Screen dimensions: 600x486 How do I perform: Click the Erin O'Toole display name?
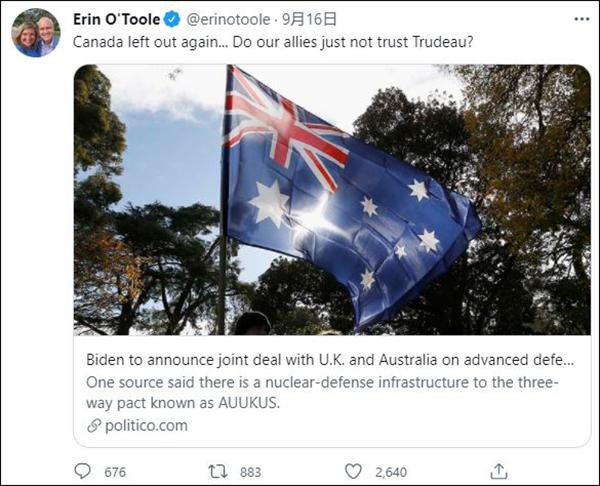pos(117,19)
